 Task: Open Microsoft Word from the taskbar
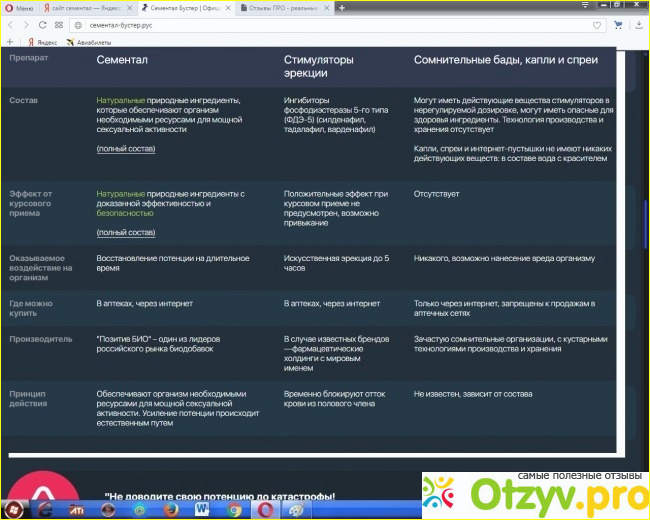click(x=202, y=510)
